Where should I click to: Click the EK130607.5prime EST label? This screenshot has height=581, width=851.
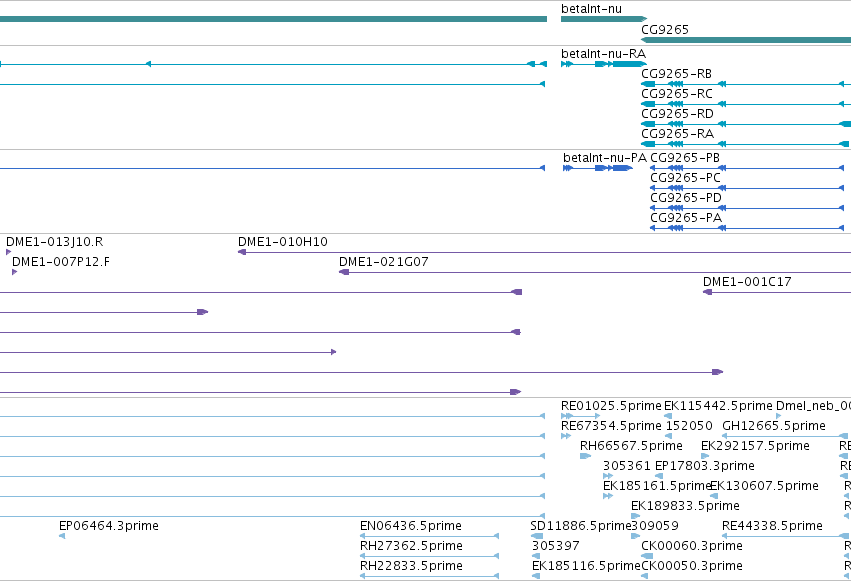click(x=764, y=486)
